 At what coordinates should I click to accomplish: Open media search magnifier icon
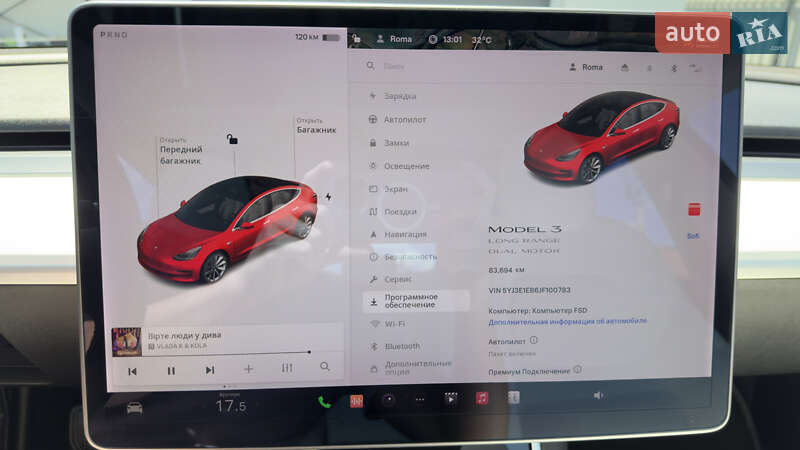click(x=324, y=366)
